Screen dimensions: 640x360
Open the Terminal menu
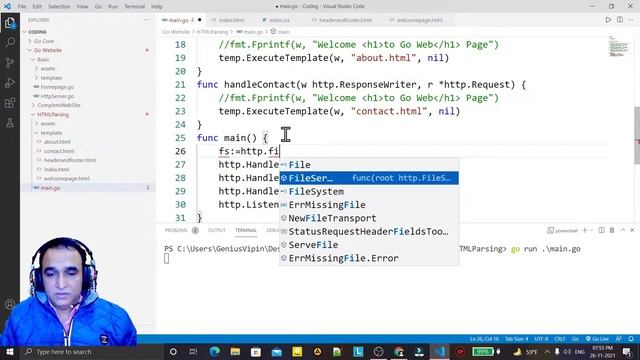coord(134,6)
